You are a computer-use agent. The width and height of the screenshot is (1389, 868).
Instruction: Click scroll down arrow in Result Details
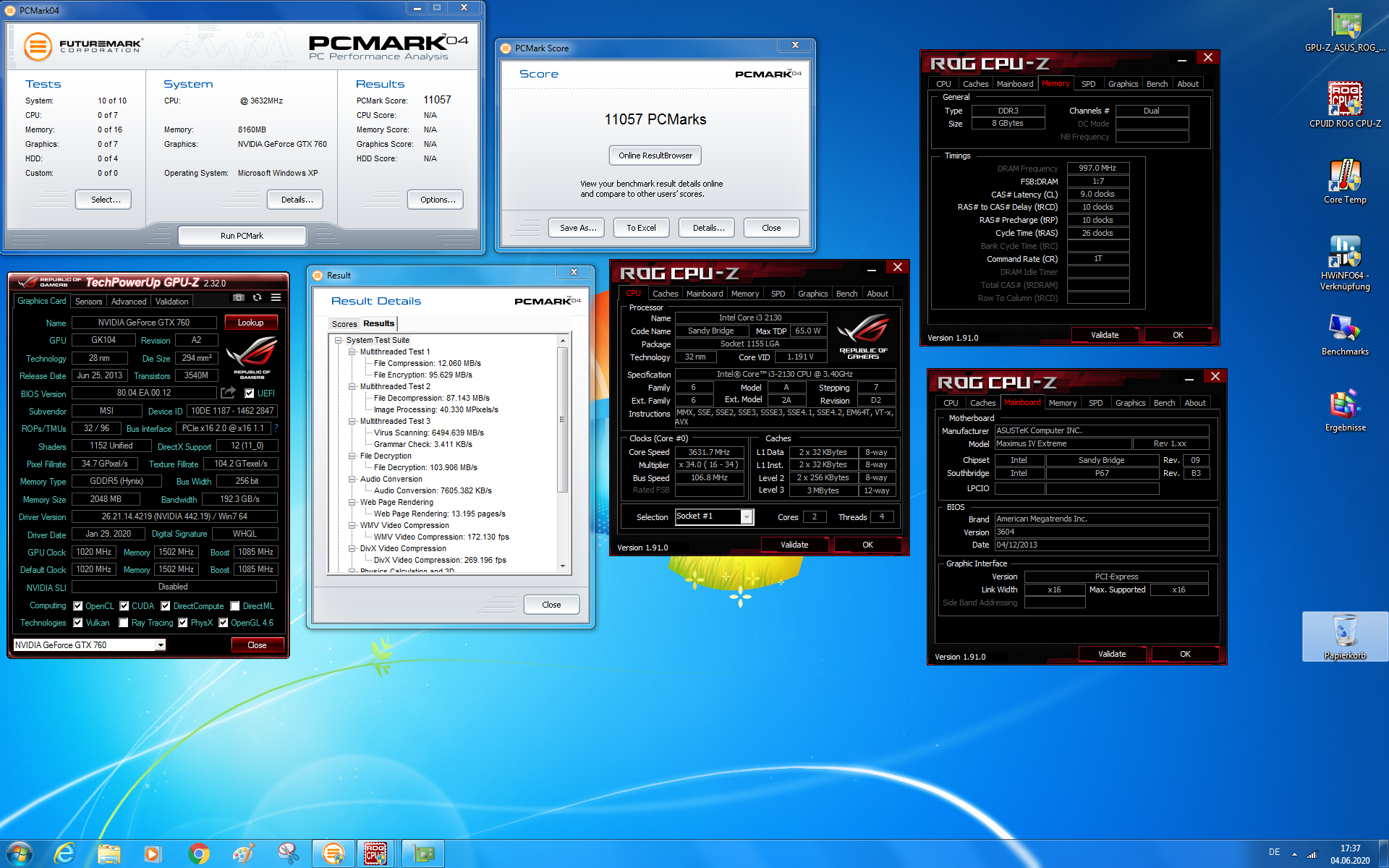coord(562,566)
